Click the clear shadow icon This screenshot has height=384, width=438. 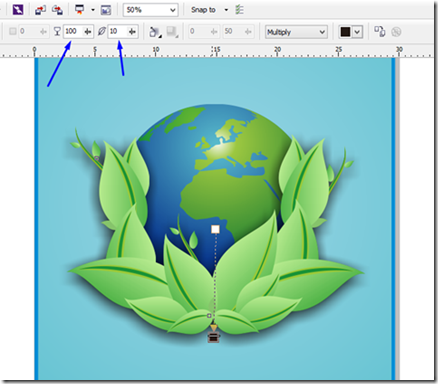pos(396,32)
